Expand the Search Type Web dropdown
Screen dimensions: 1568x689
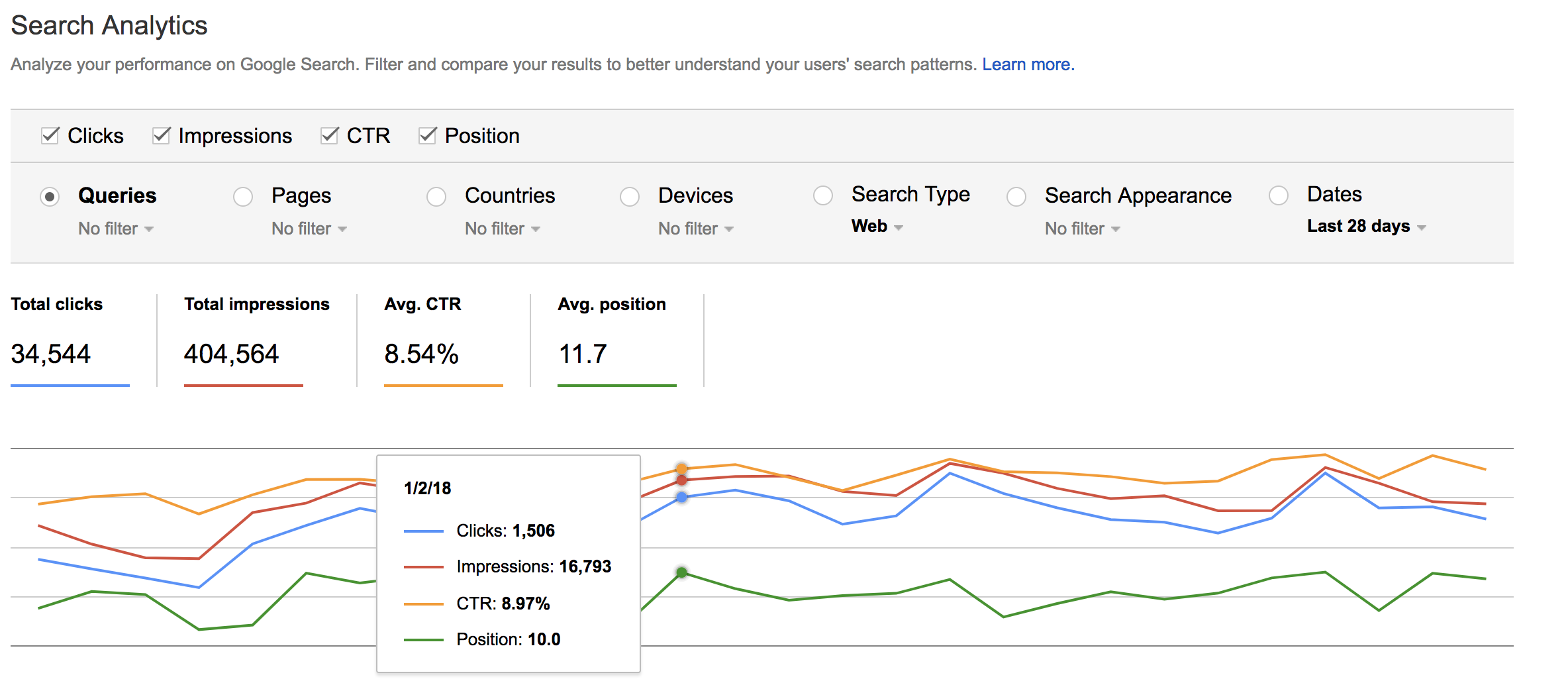(877, 227)
